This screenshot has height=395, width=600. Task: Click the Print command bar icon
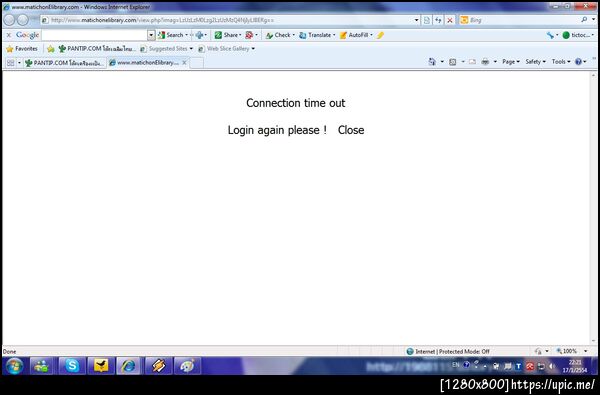tap(485, 62)
